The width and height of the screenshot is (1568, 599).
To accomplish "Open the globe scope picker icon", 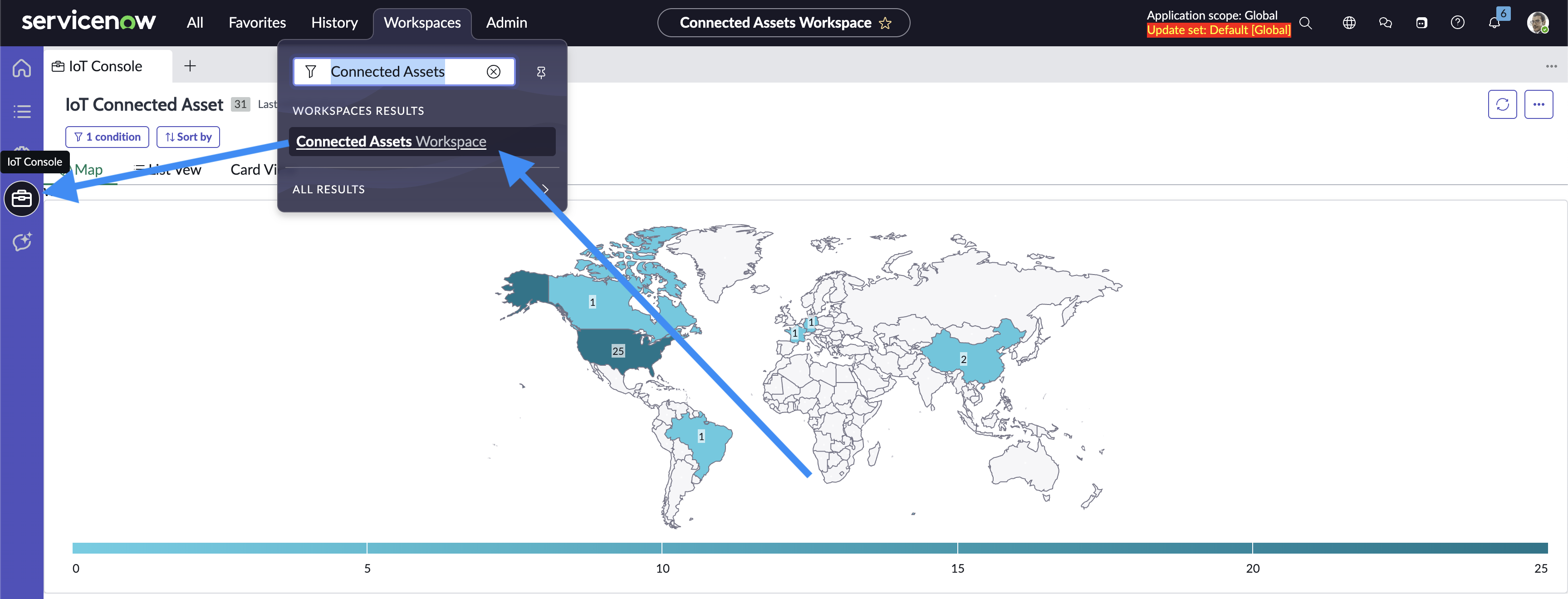I will click(1349, 23).
